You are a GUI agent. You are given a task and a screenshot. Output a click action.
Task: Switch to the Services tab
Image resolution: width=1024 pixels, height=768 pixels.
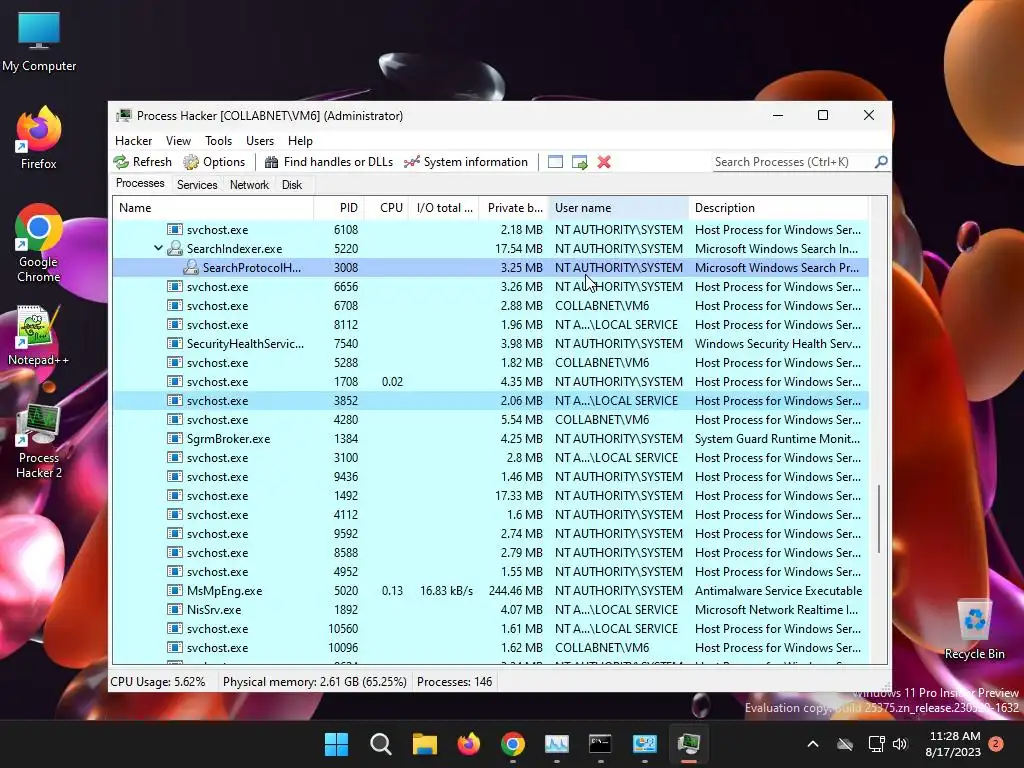[x=197, y=185]
